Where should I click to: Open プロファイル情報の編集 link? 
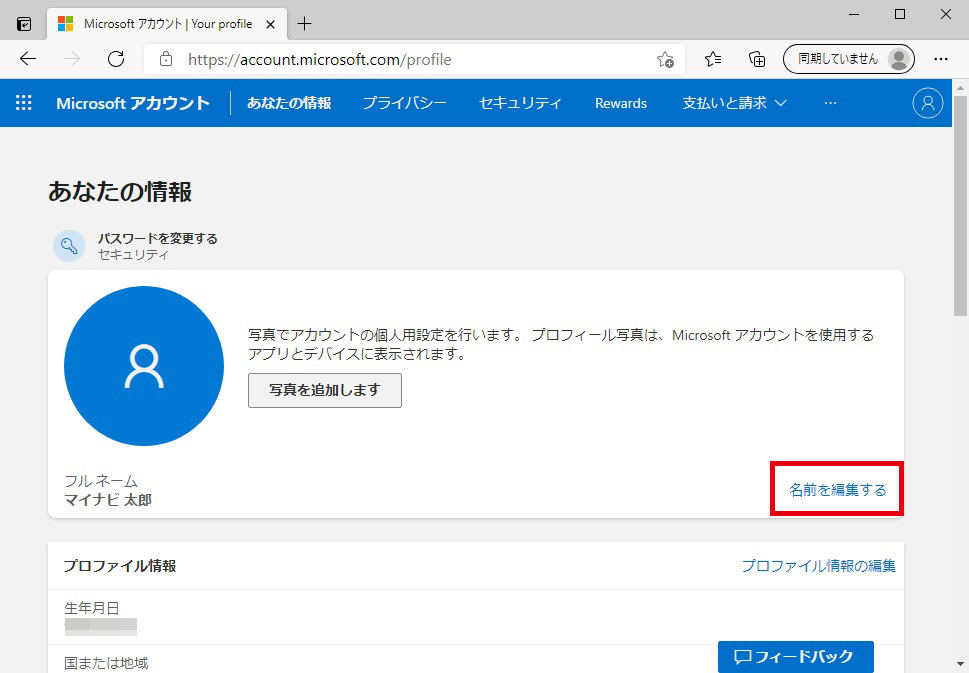pos(818,565)
